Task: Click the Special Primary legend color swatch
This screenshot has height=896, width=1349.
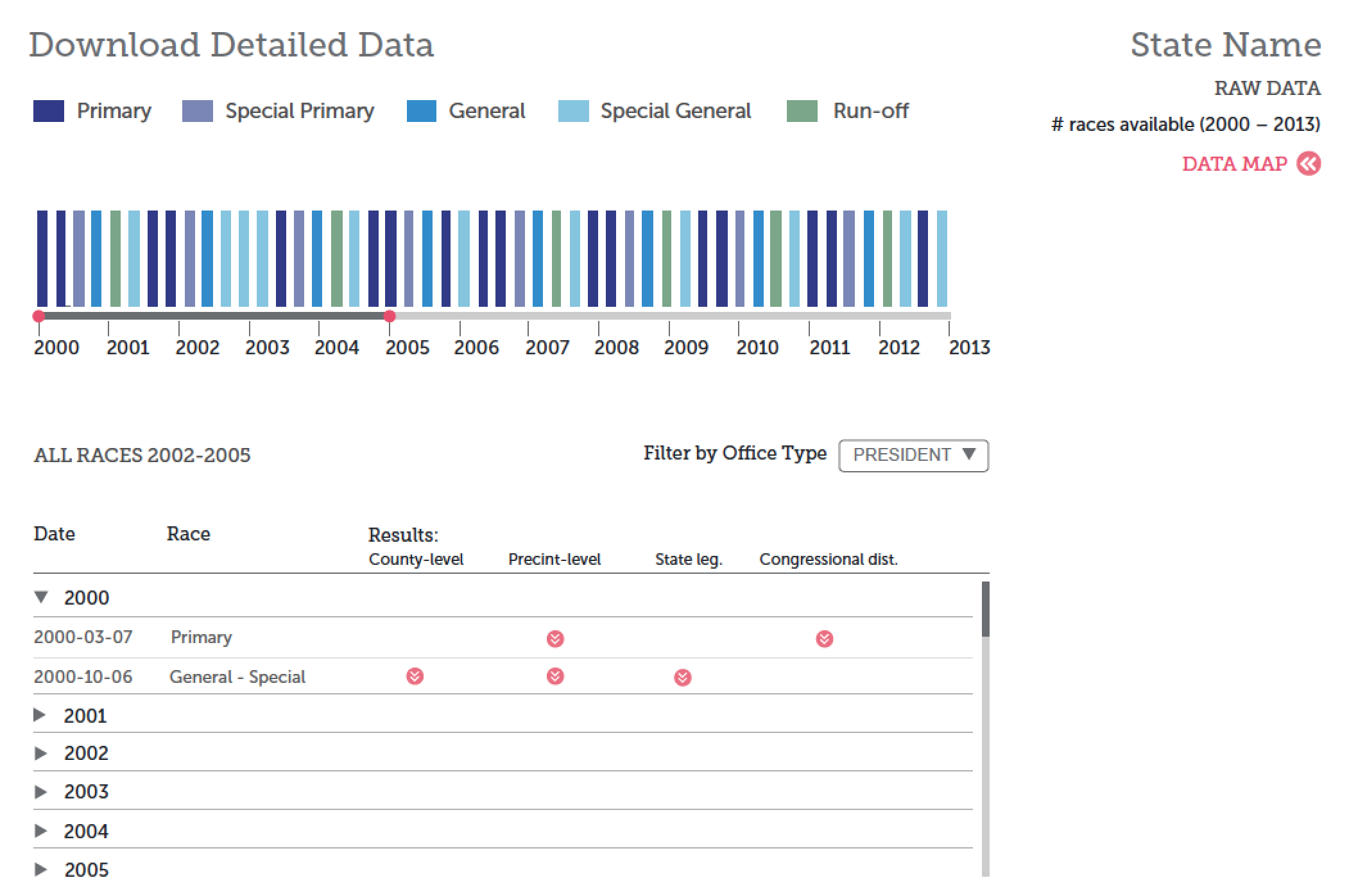Action: point(198,111)
